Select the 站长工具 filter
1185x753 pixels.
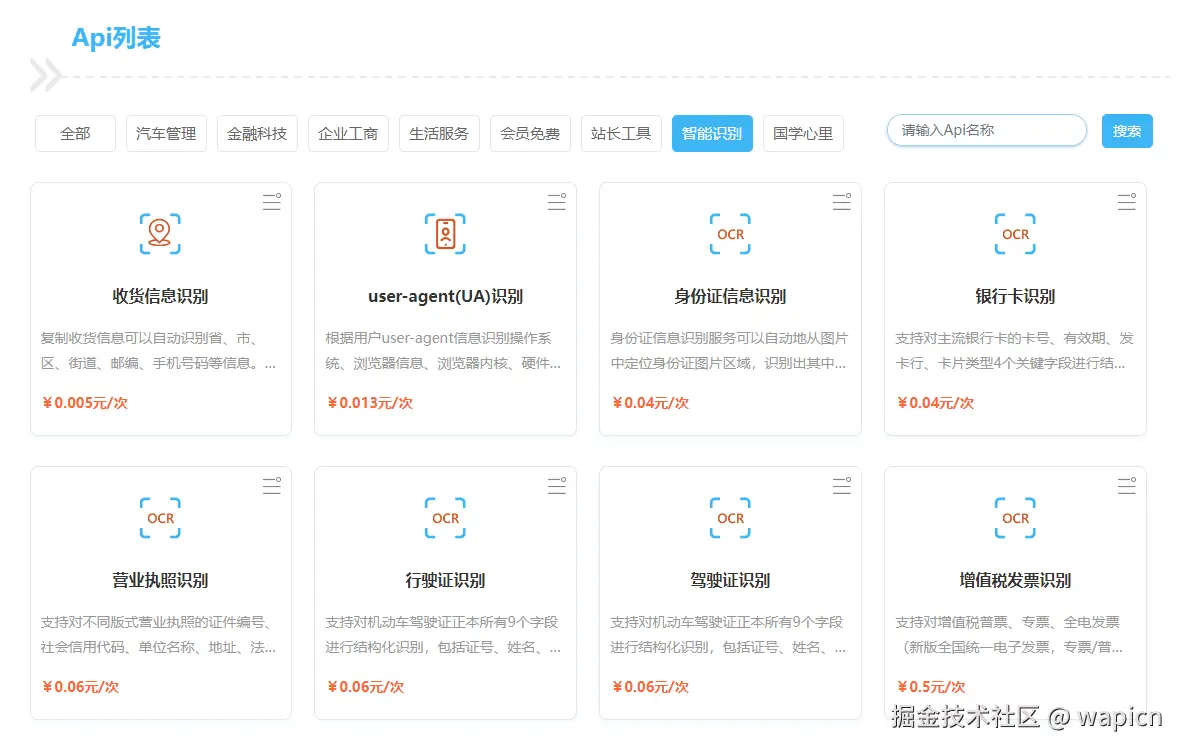click(621, 133)
